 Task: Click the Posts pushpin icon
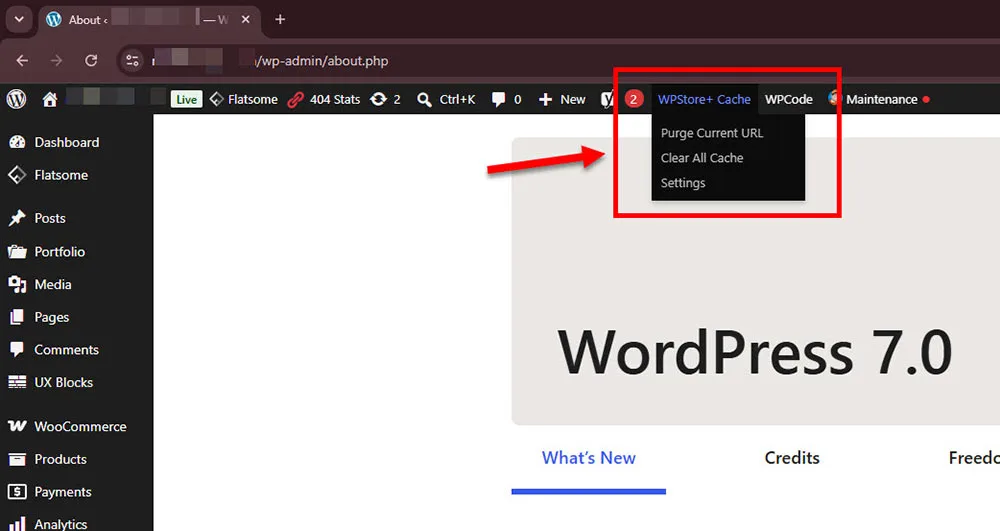17,218
